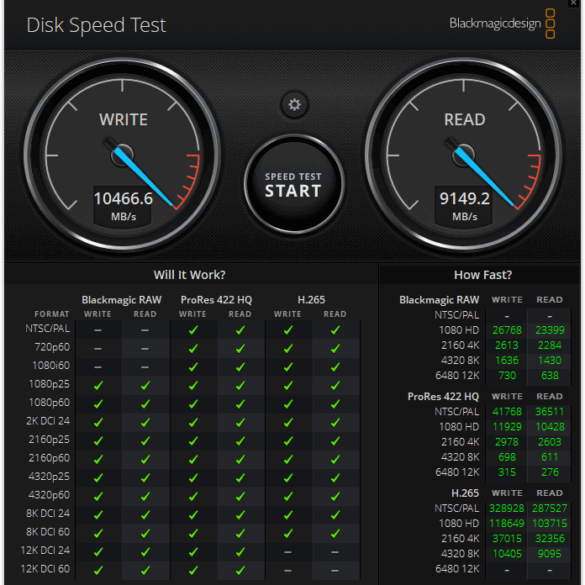Click the read gauge value 9149.2
The width and height of the screenshot is (585, 585).
click(x=464, y=198)
